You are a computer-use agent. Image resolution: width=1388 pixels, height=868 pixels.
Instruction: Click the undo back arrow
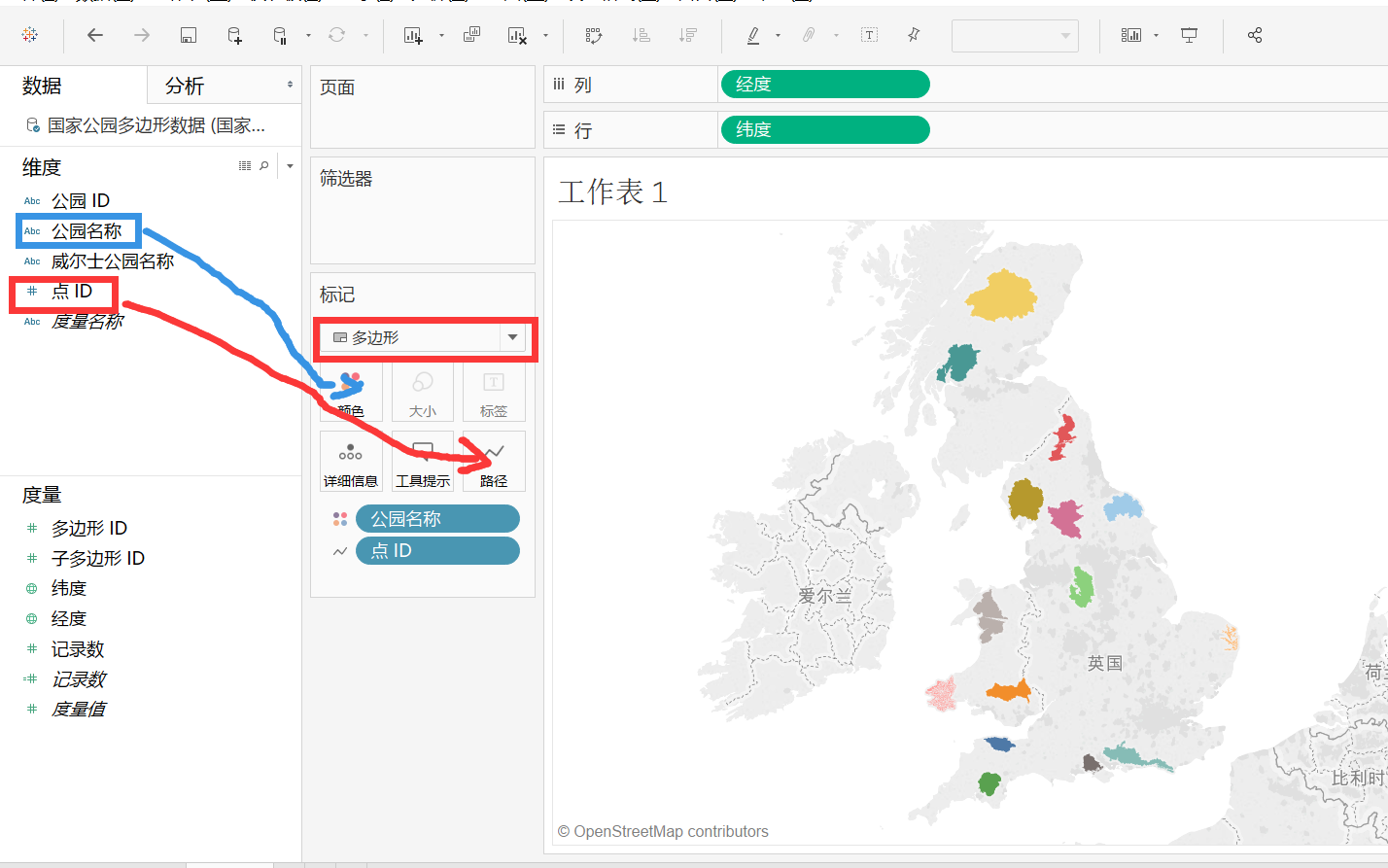94,35
